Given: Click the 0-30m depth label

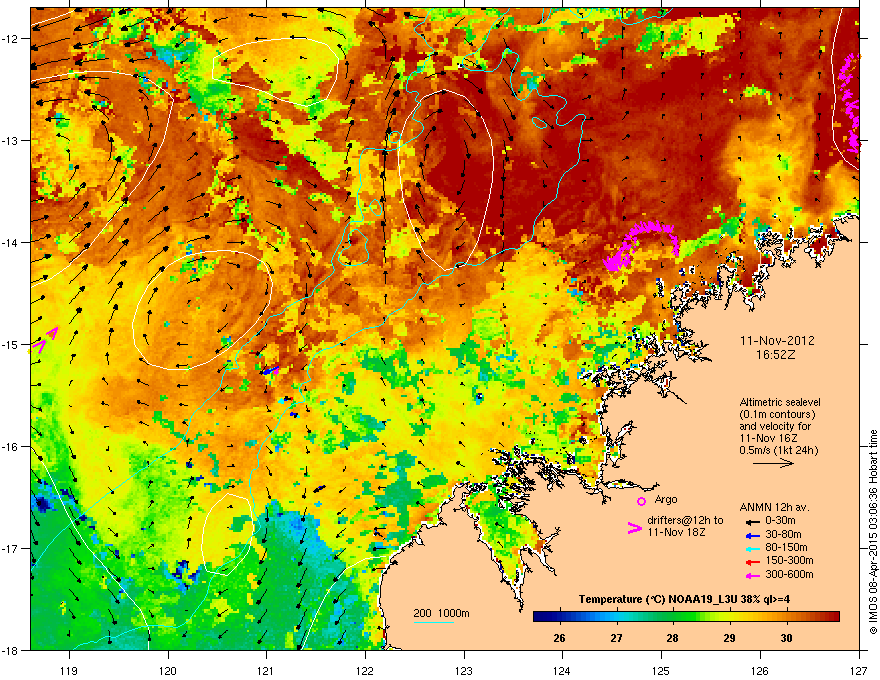Looking at the screenshot, I should [x=780, y=521].
